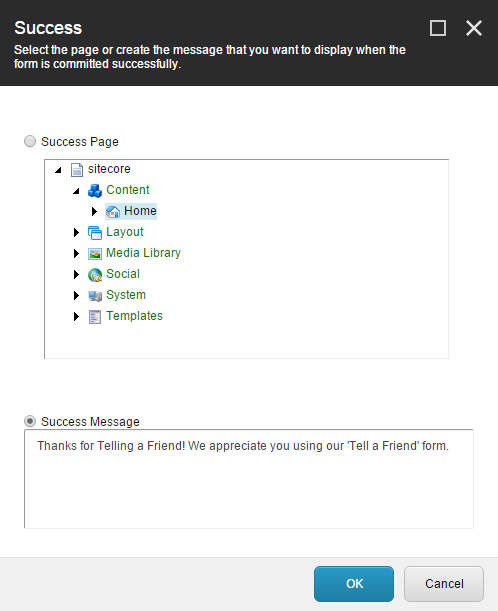Collapse the Content tree node
Screen dimensions: 498x611
pyautogui.click(x=76, y=191)
